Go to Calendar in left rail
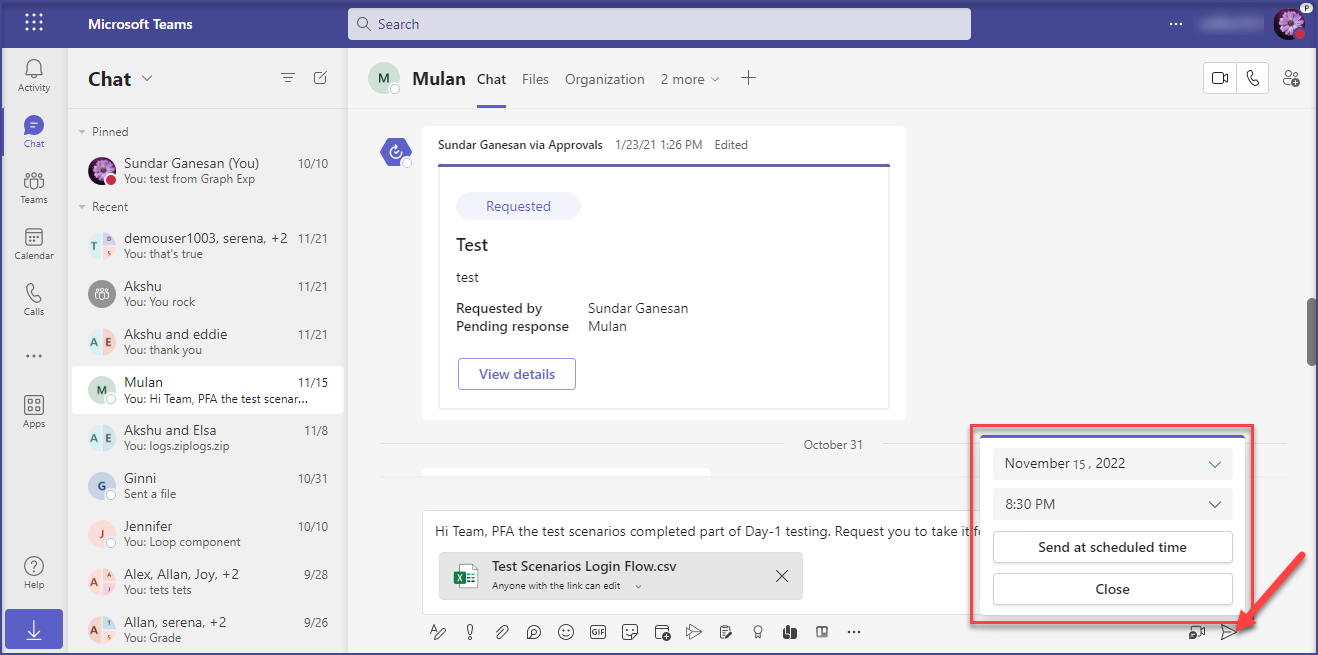The image size is (1318, 655). pos(34,243)
